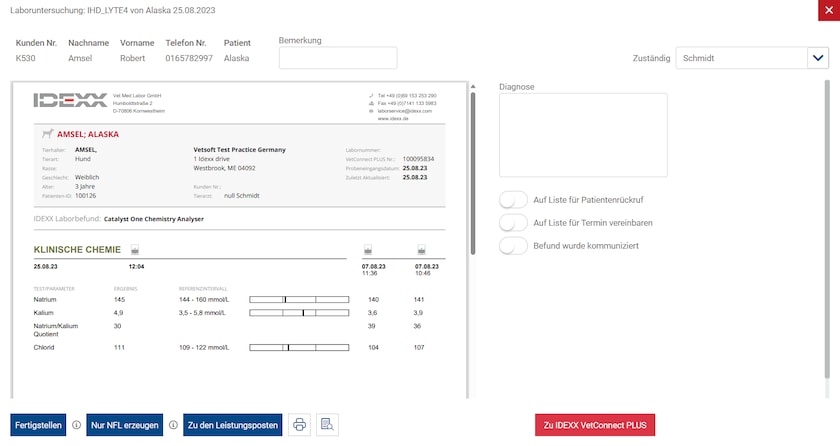Click the Bemerkung input field
The height and width of the screenshot is (446, 840).
pyautogui.click(x=338, y=58)
